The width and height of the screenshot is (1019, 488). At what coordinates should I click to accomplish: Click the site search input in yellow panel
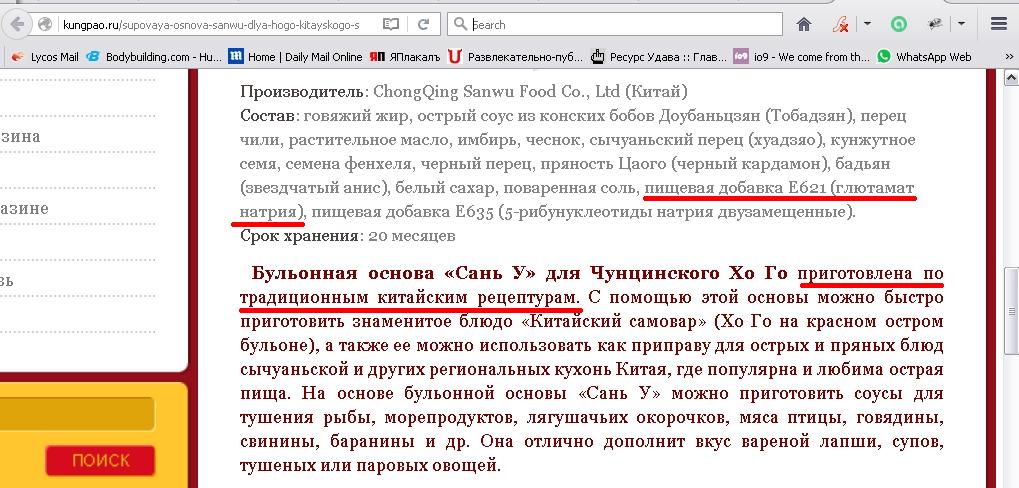pyautogui.click(x=77, y=413)
